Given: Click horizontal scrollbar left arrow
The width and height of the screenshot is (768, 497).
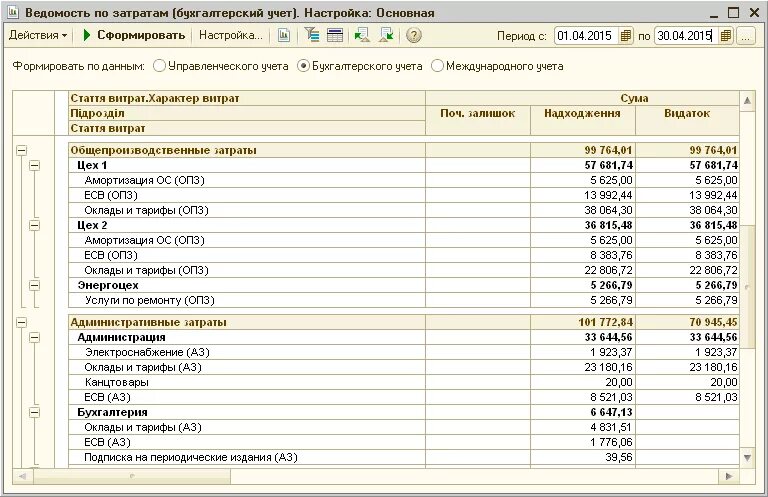Looking at the screenshot, I should 22,476.
